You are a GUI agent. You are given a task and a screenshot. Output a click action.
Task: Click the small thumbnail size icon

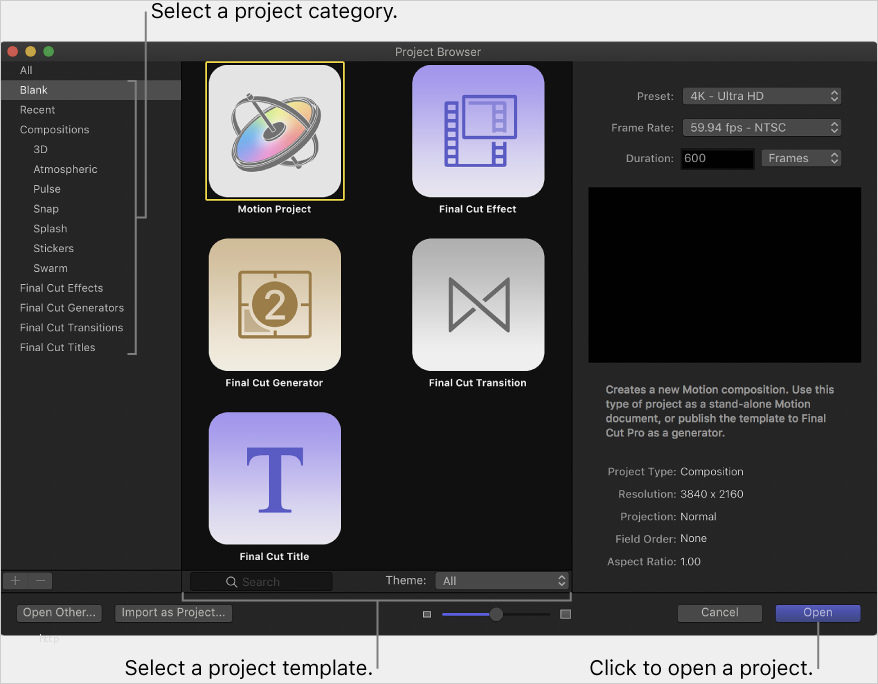pos(427,614)
